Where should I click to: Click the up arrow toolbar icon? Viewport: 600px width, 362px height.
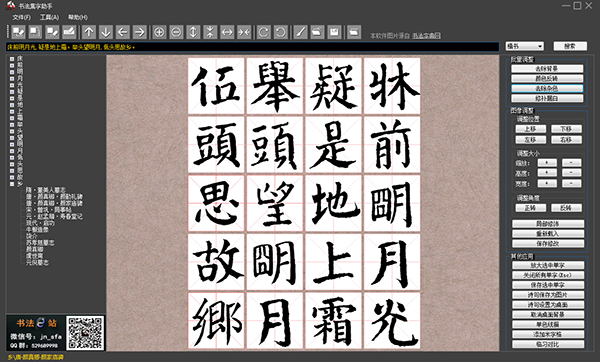point(89,32)
